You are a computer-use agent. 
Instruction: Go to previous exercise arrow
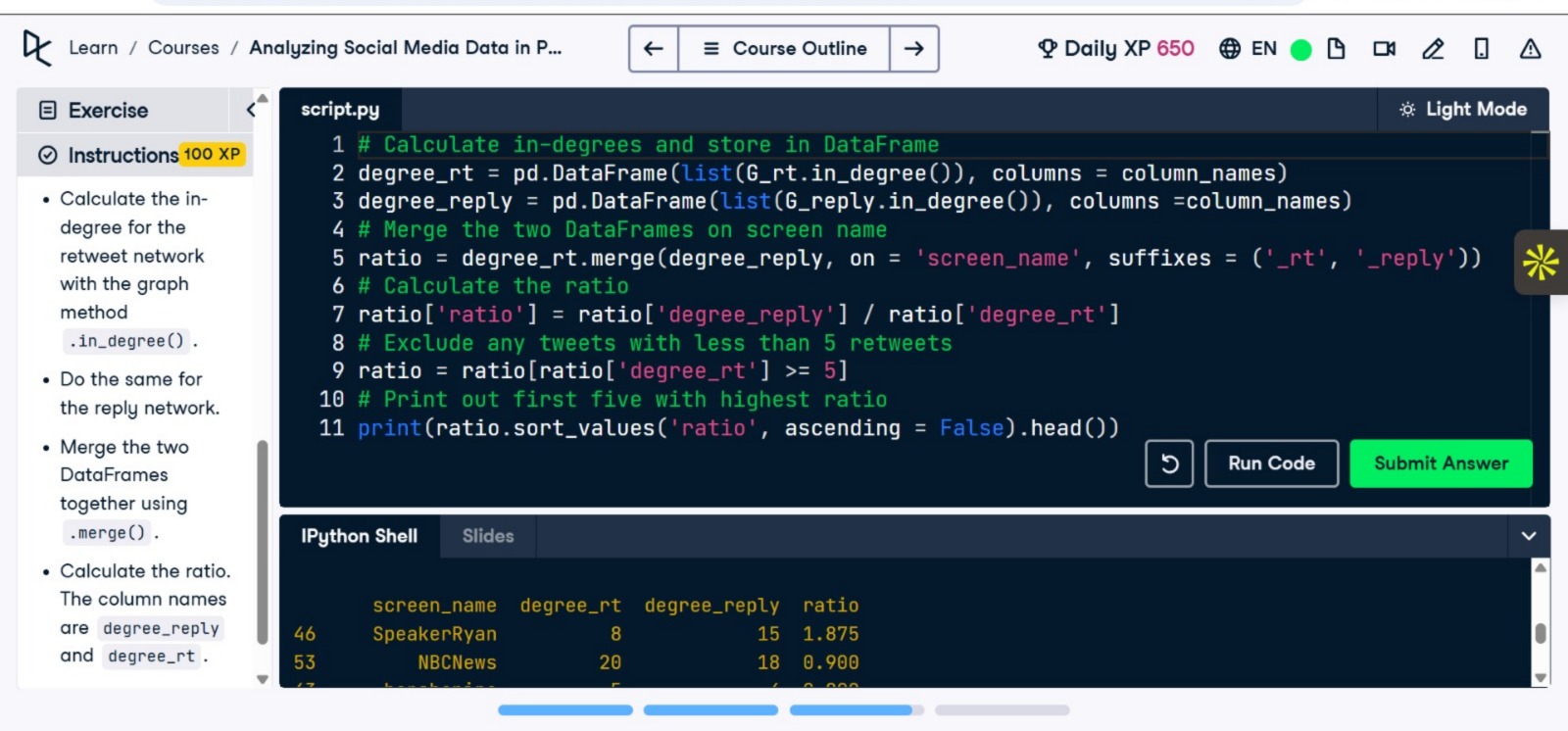click(654, 49)
